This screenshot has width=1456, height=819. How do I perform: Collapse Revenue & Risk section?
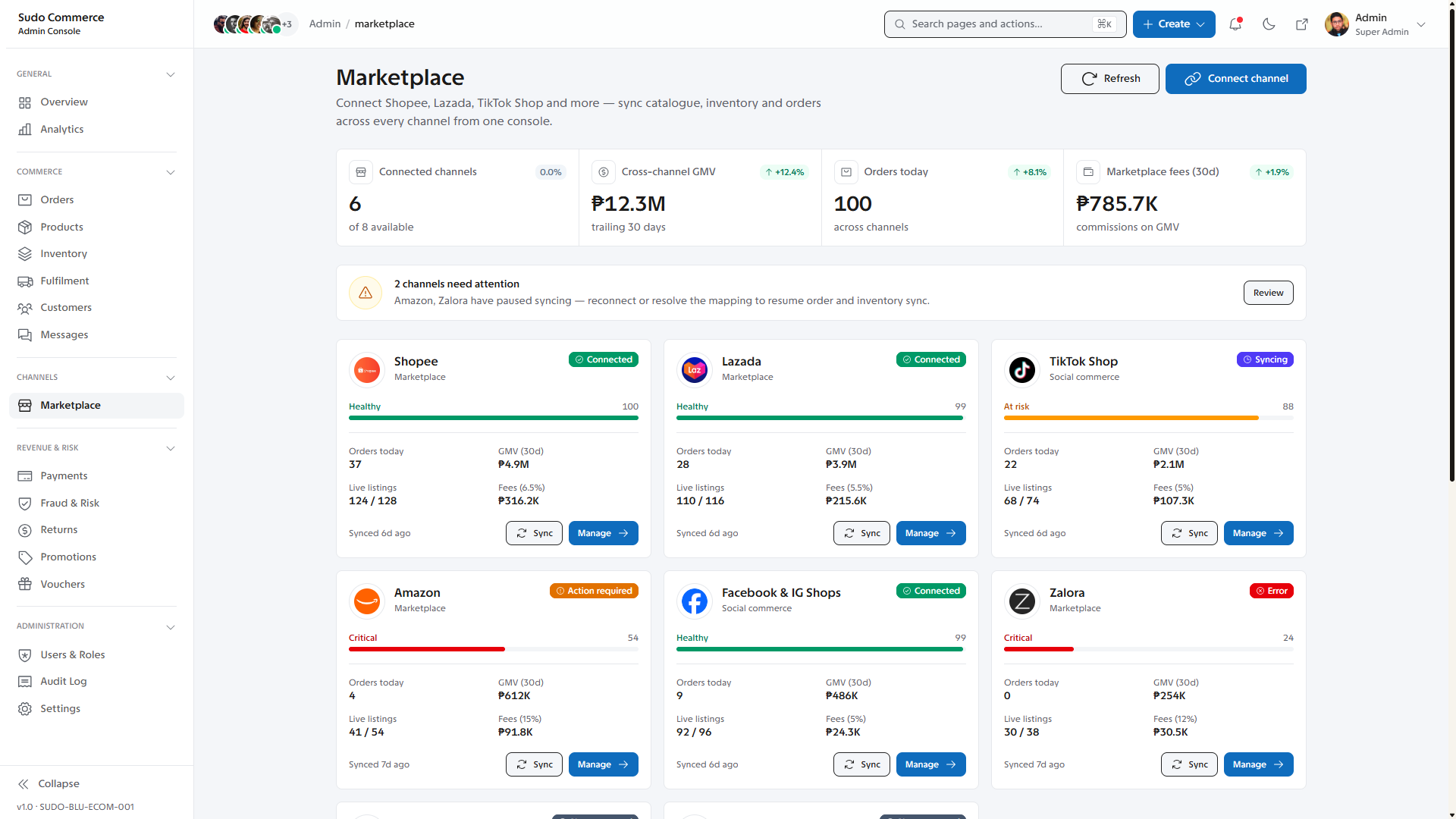171,448
